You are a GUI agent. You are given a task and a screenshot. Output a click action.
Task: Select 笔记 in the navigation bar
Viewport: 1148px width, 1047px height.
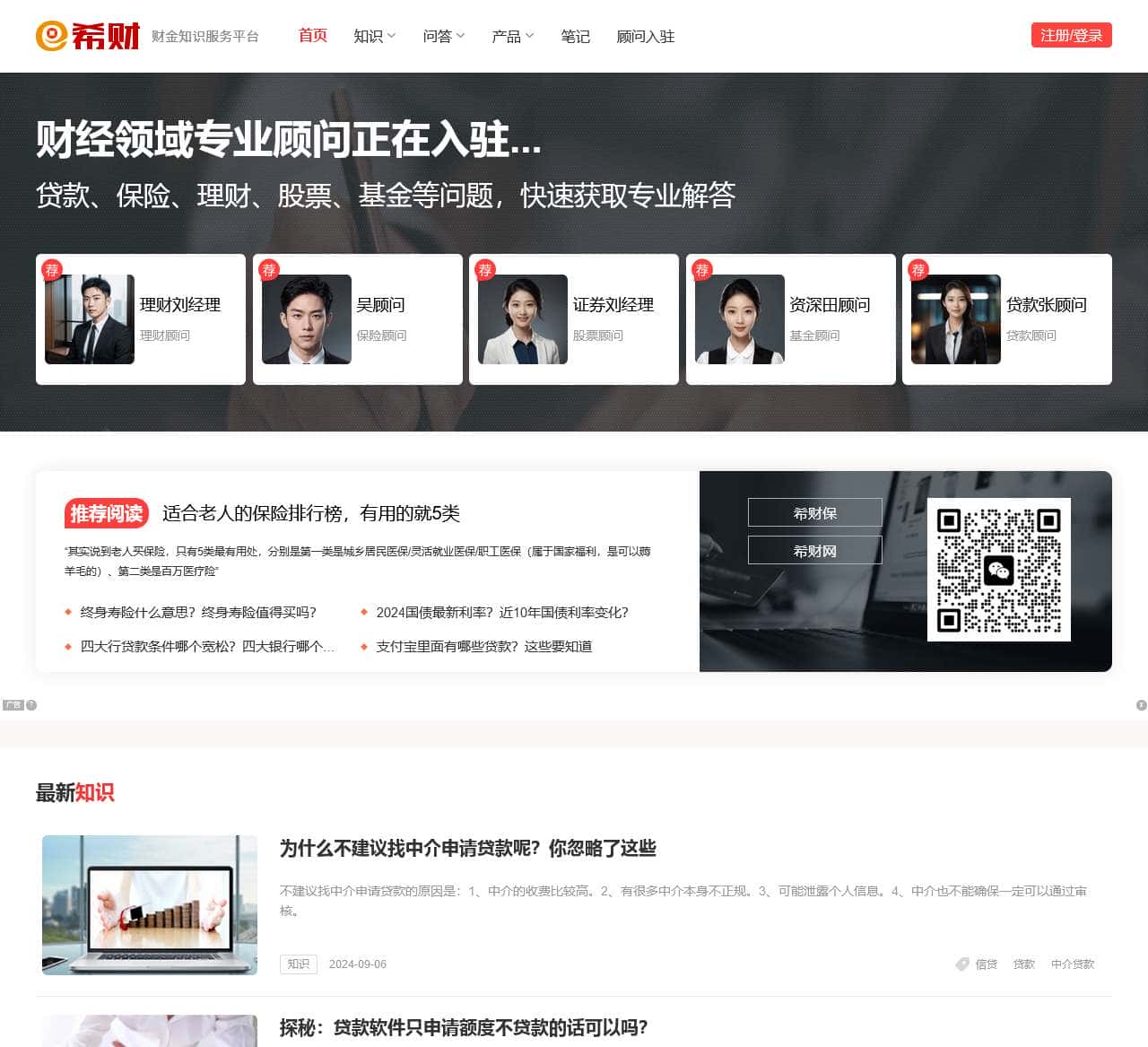[575, 37]
